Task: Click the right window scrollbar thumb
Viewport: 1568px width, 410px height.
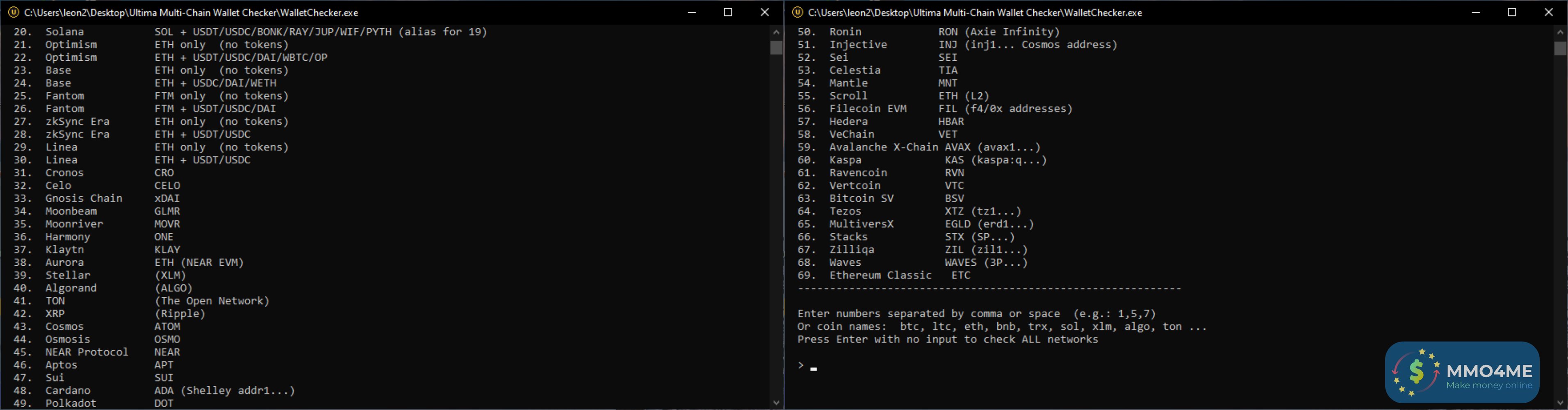Action: [x=1560, y=48]
